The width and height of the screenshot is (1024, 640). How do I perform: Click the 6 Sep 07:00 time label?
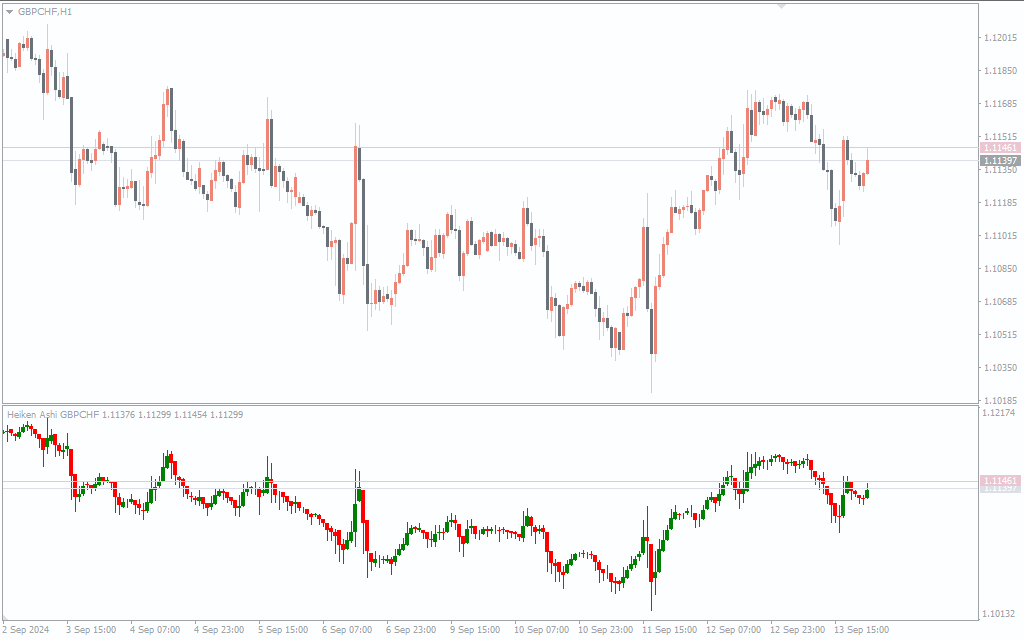(x=346, y=630)
